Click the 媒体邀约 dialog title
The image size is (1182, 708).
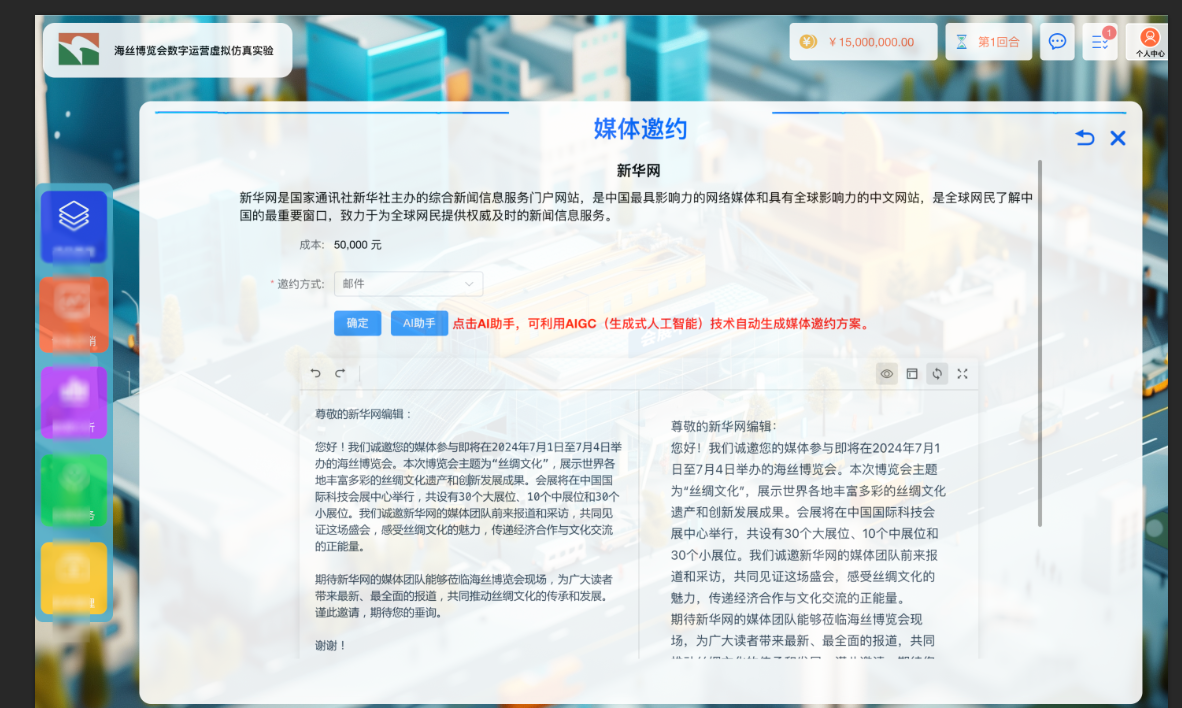(640, 129)
